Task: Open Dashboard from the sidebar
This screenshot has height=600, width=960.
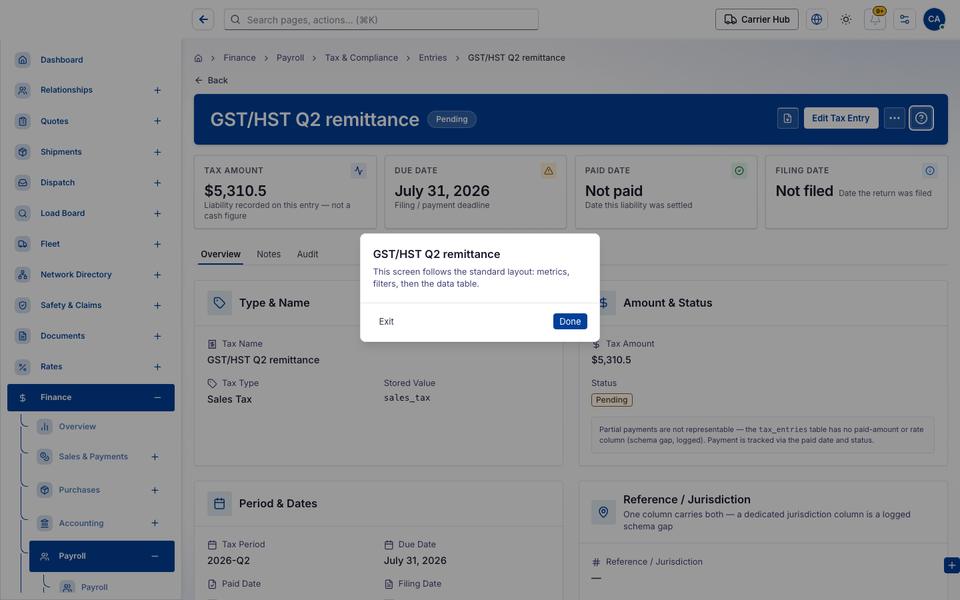Action: [x=91, y=60]
